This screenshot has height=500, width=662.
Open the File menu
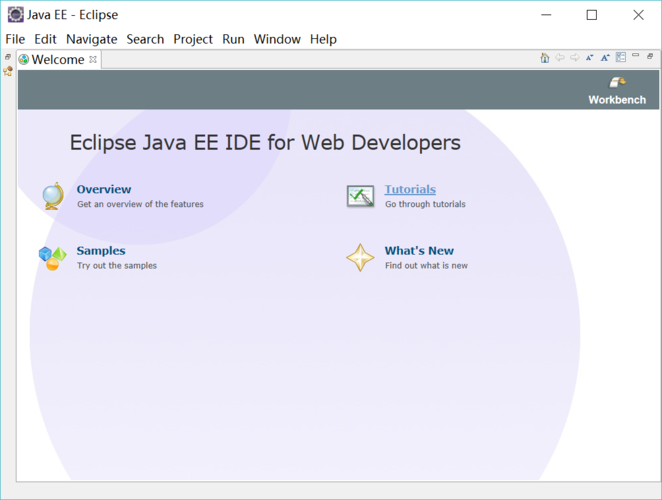point(15,39)
